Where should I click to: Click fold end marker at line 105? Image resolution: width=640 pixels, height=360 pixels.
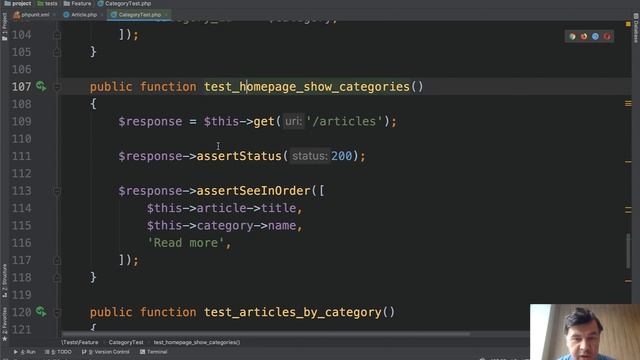pyautogui.click(x=57, y=52)
